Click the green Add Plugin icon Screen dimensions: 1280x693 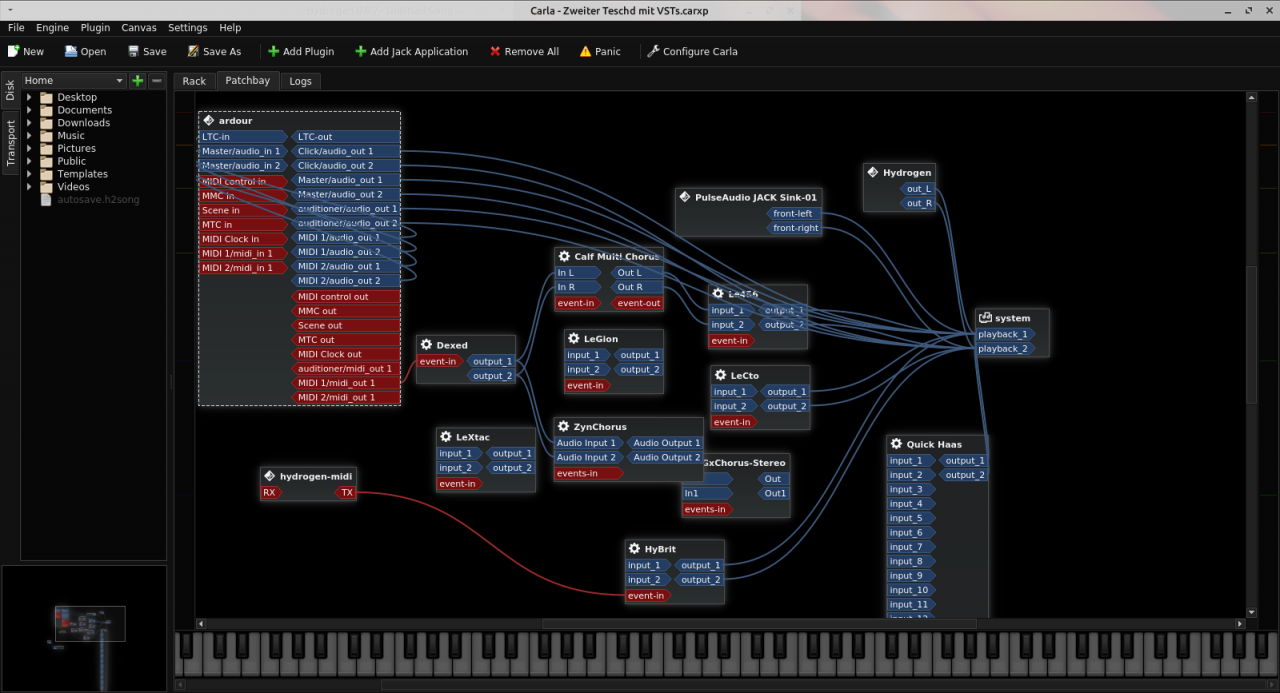[273, 51]
